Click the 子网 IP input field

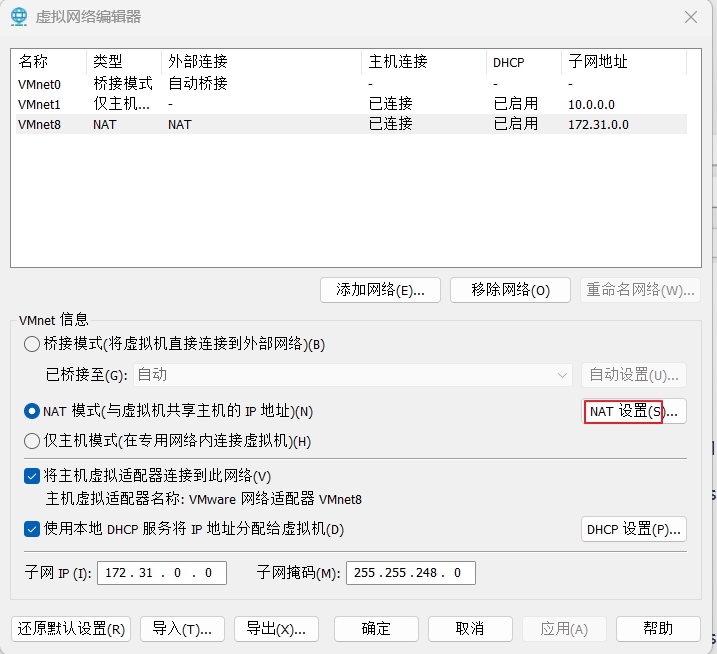[162, 573]
